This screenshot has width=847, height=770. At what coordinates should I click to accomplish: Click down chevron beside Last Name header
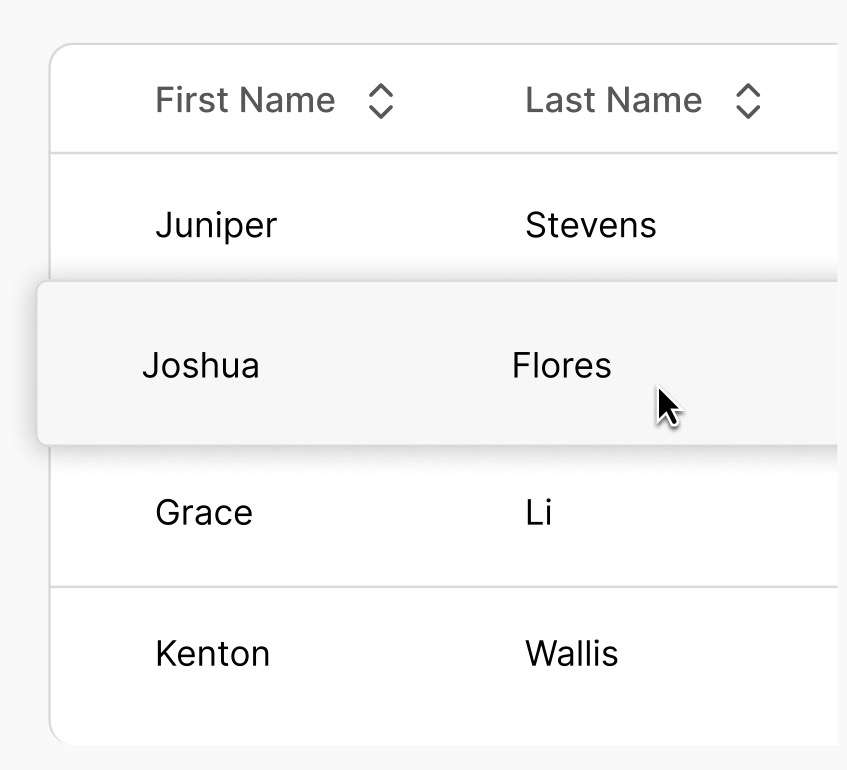click(748, 112)
